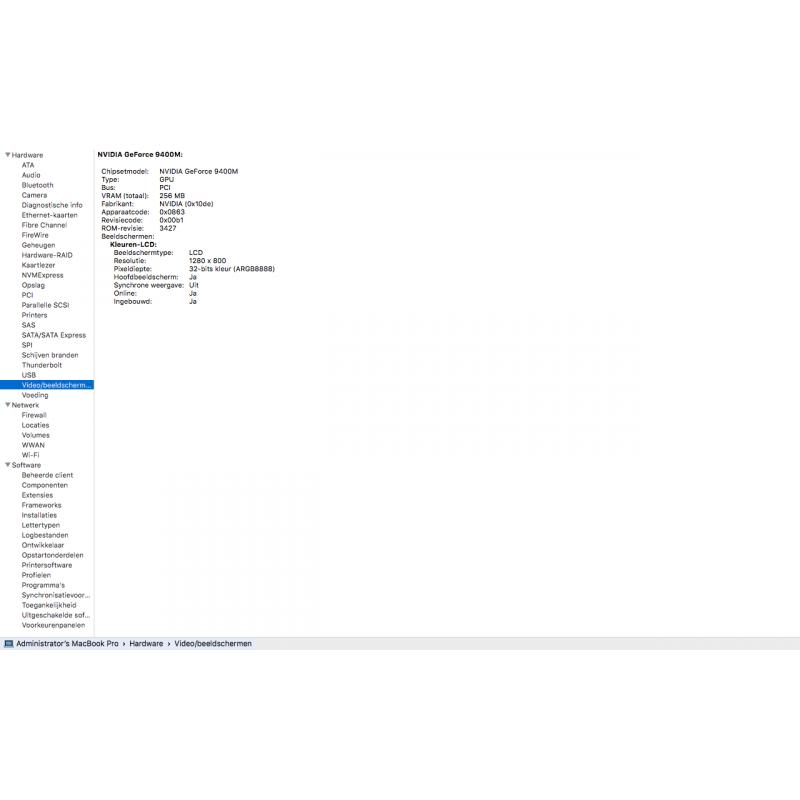
Task: Click the Kleuren-LCD display heading
Action: 133,244
